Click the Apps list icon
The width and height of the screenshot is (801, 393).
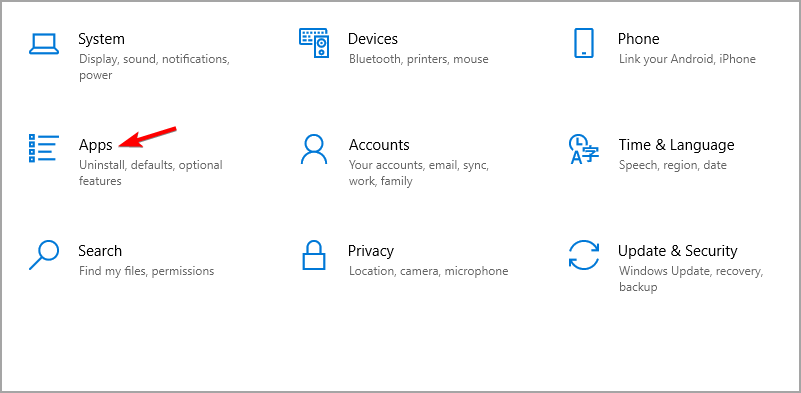point(44,148)
